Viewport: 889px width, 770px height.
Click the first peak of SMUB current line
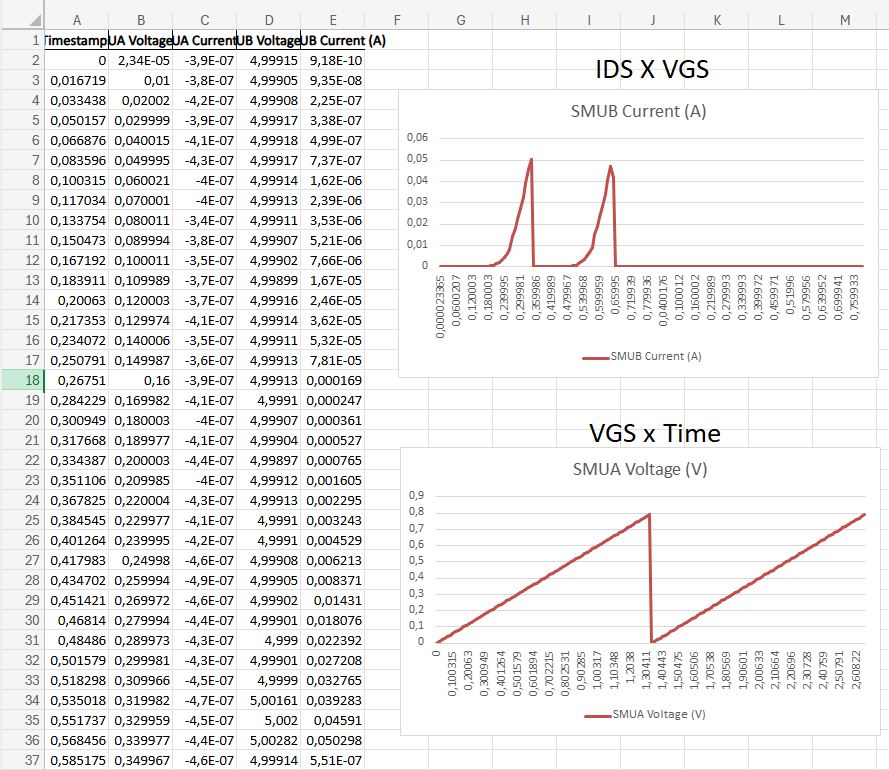531,160
